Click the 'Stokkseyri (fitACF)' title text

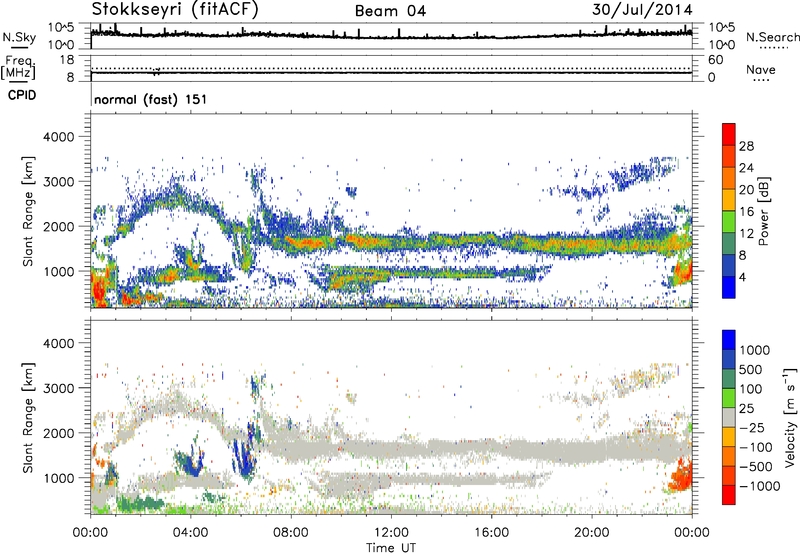click(x=176, y=9)
